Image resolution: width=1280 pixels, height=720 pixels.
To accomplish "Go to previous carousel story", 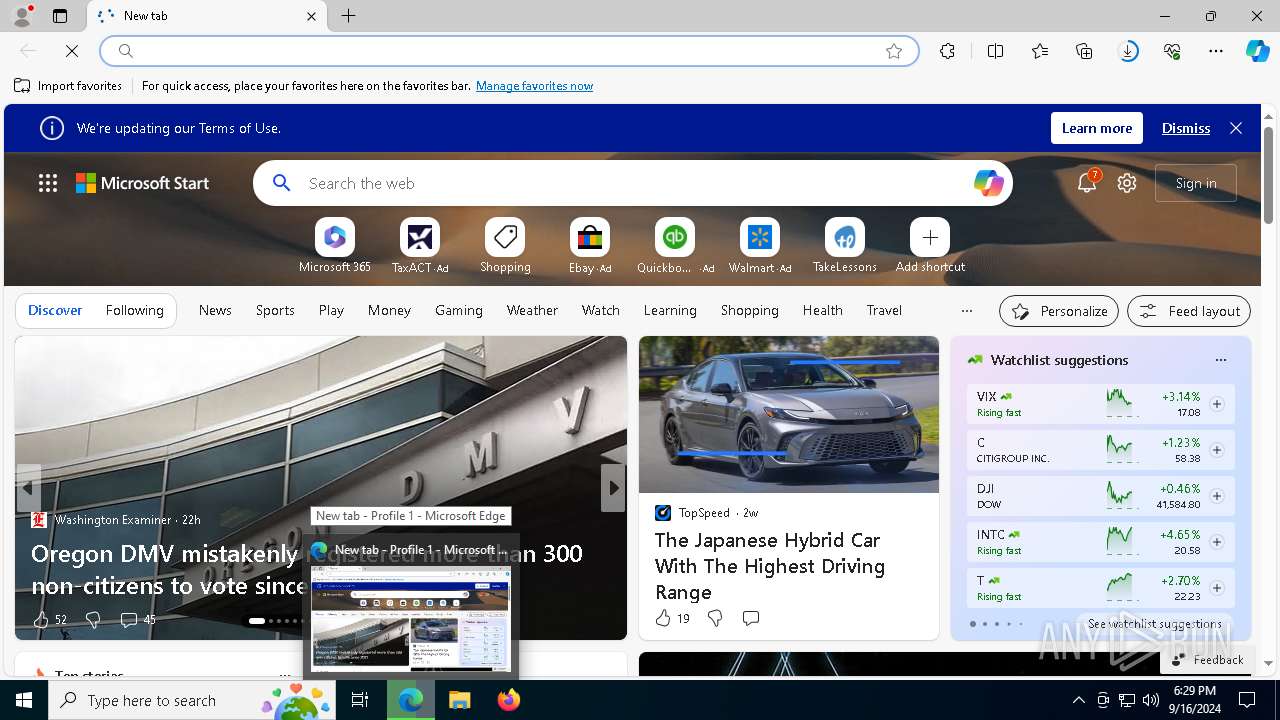I will pyautogui.click(x=28, y=488).
